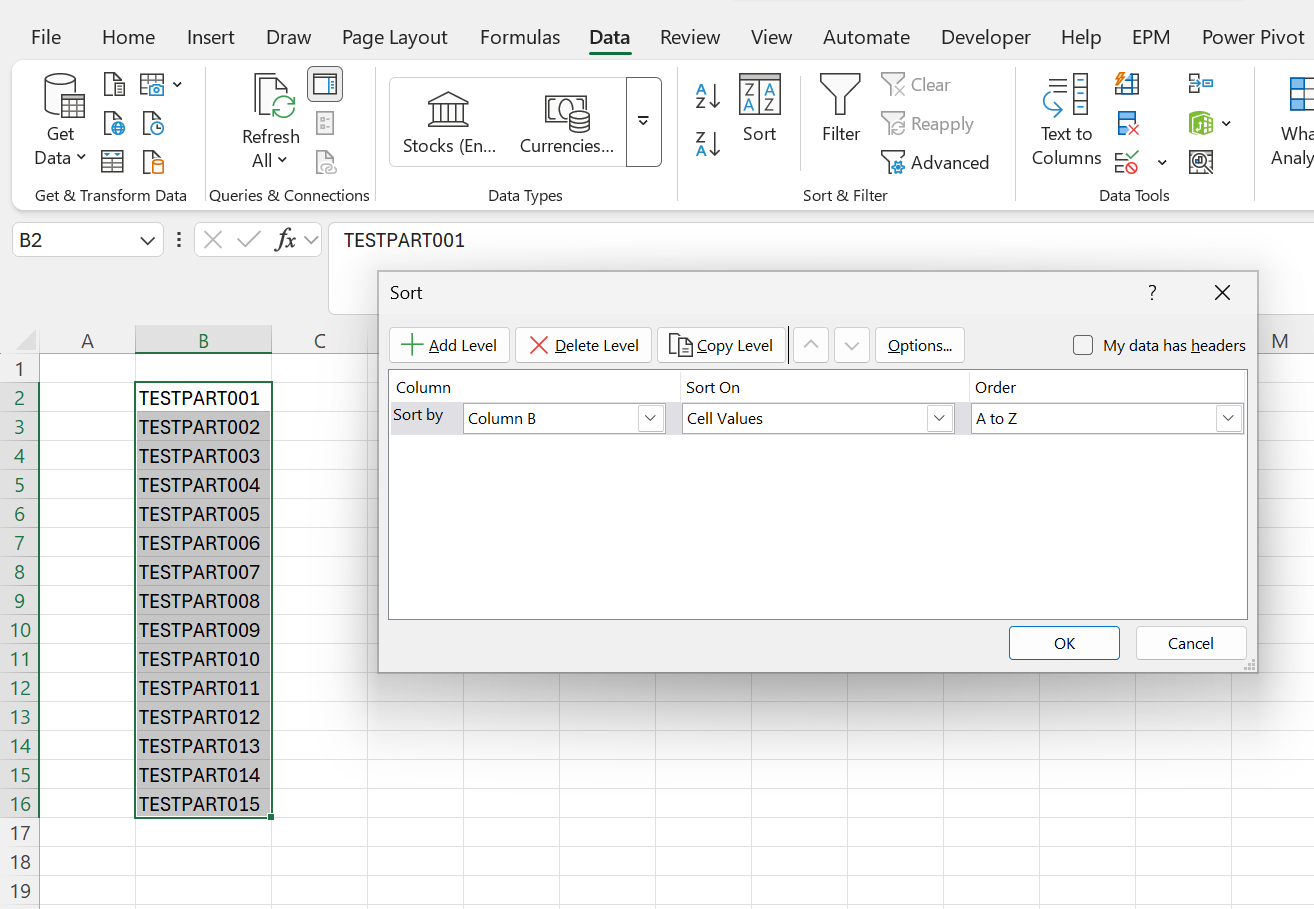The image size is (1314, 909).
Task: Click the Sort Z to A icon
Action: [708, 144]
